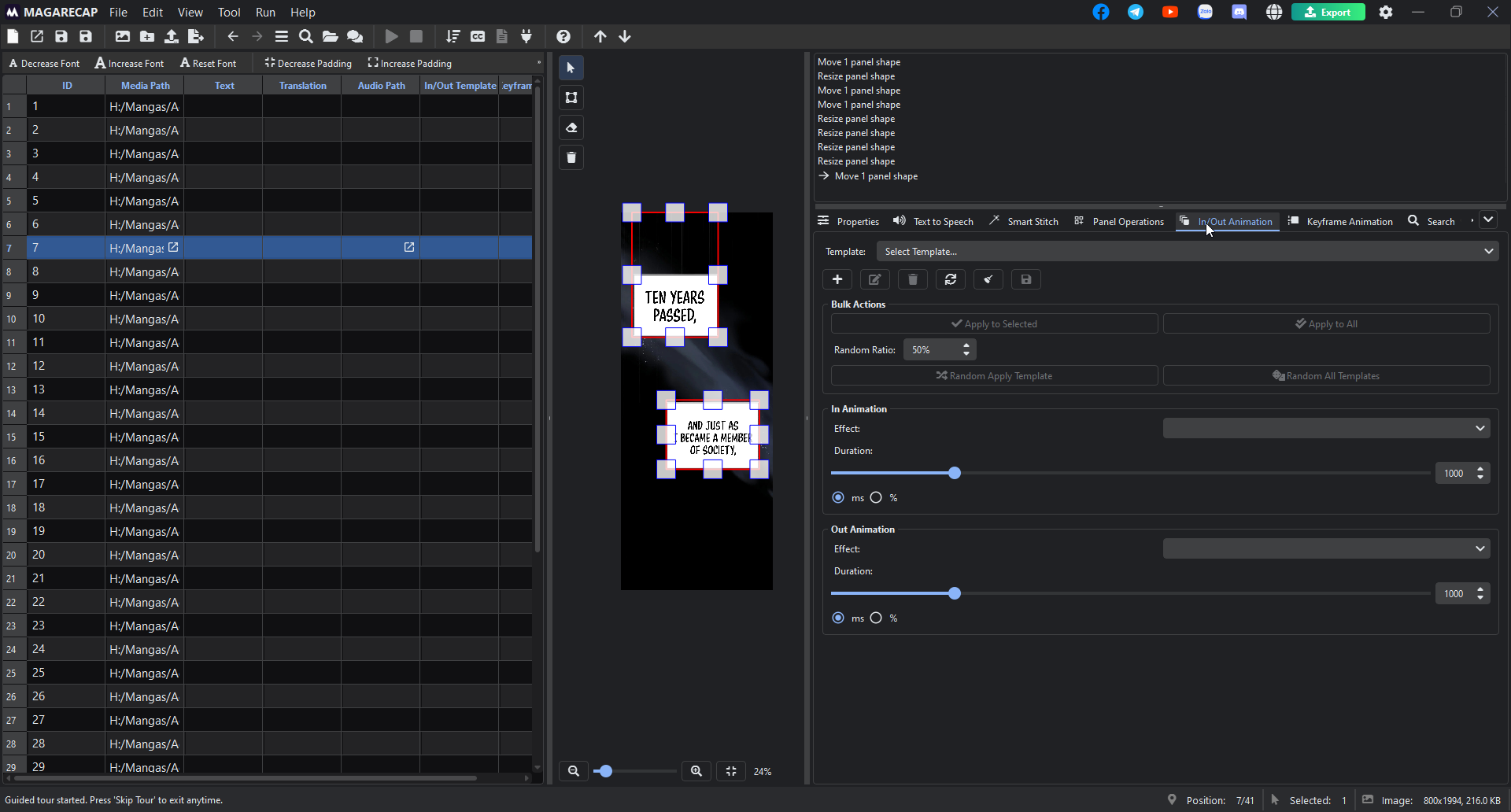Switch to the Keyframe Animation tab

[1340, 221]
